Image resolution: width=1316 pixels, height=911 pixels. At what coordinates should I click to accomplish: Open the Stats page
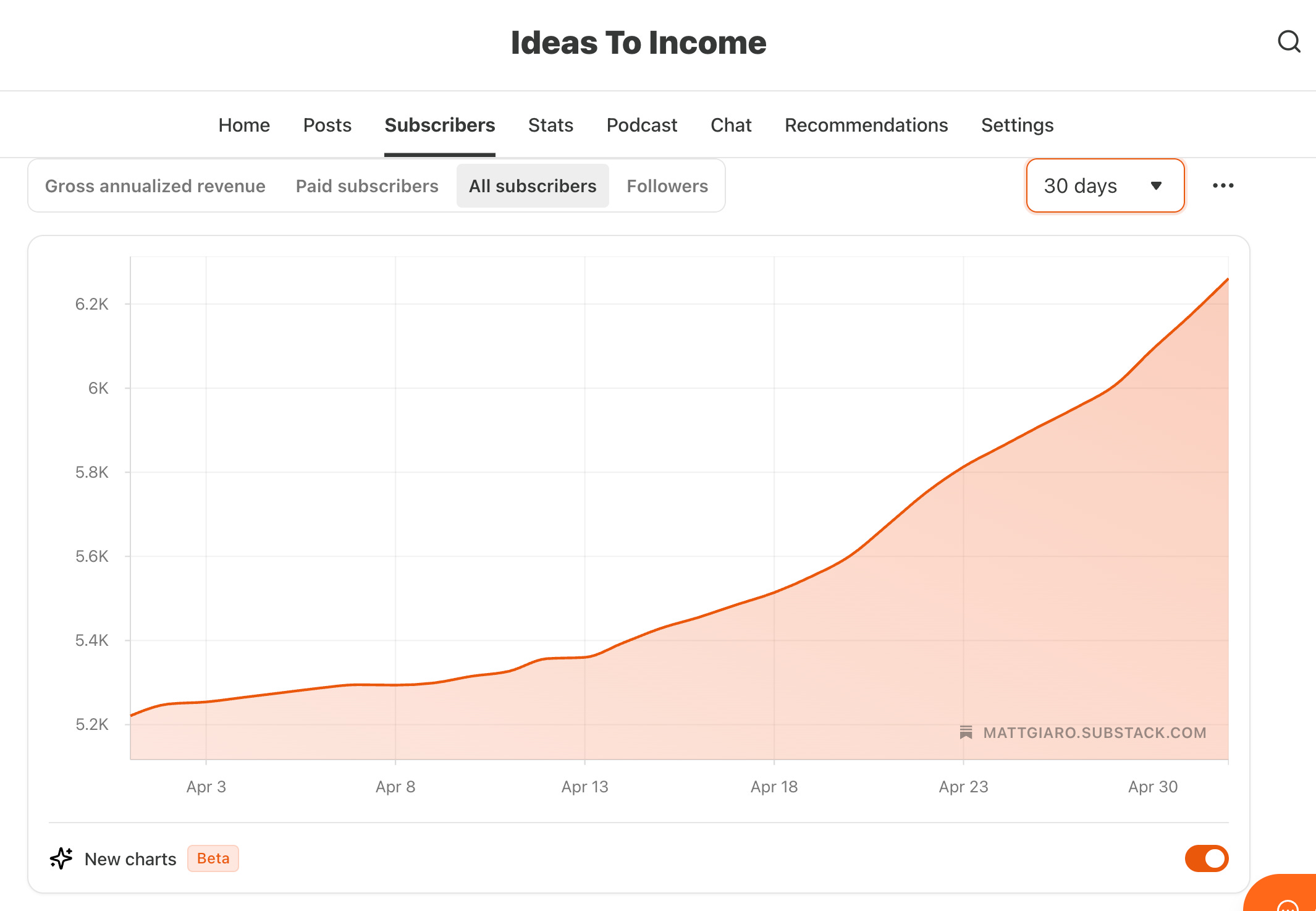(x=550, y=125)
